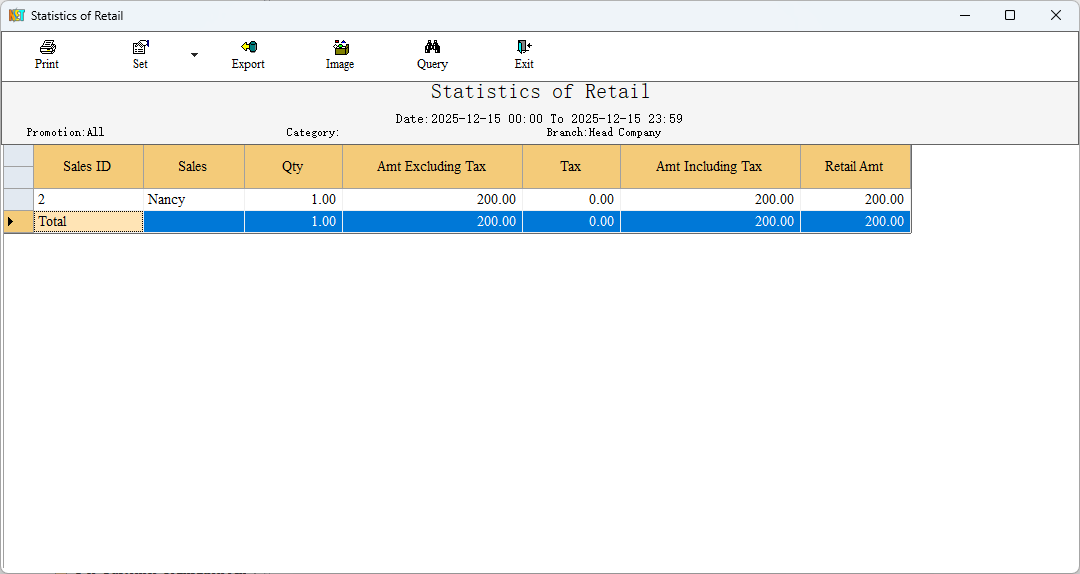Screen dimensions: 1080x574
Task: Click the Image toolbar icon
Action: pos(340,47)
